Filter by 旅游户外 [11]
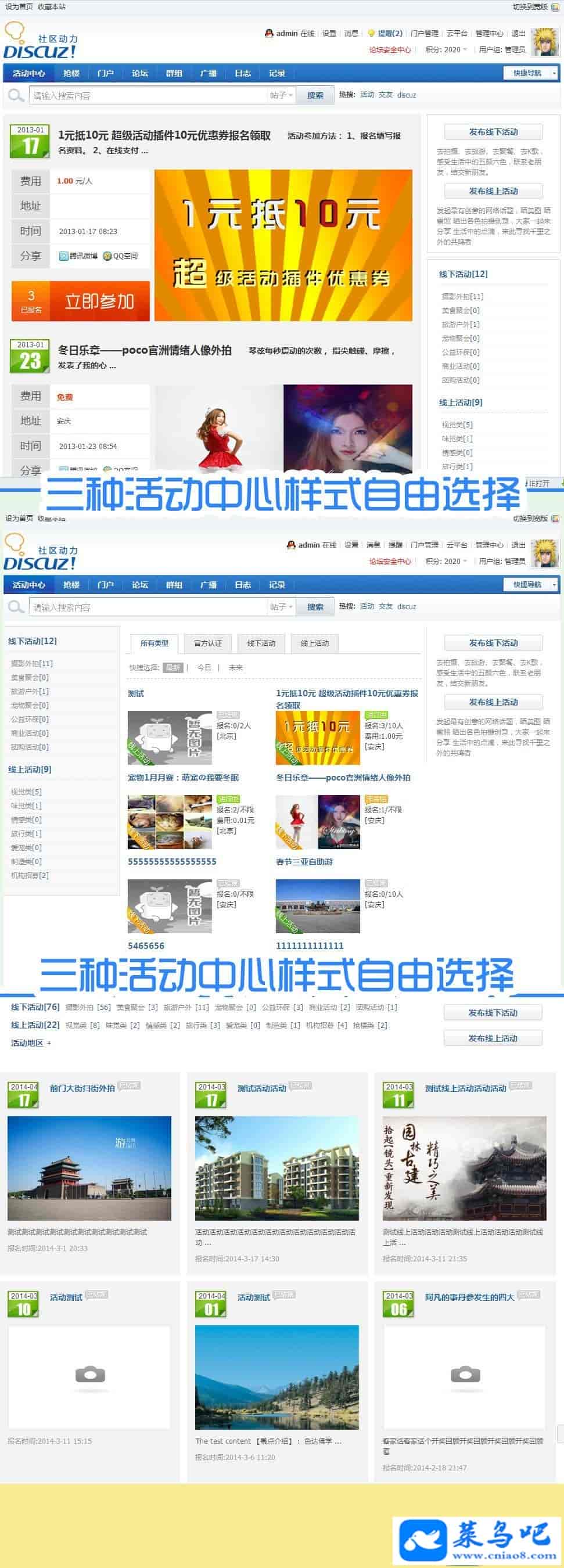 coord(186,1008)
